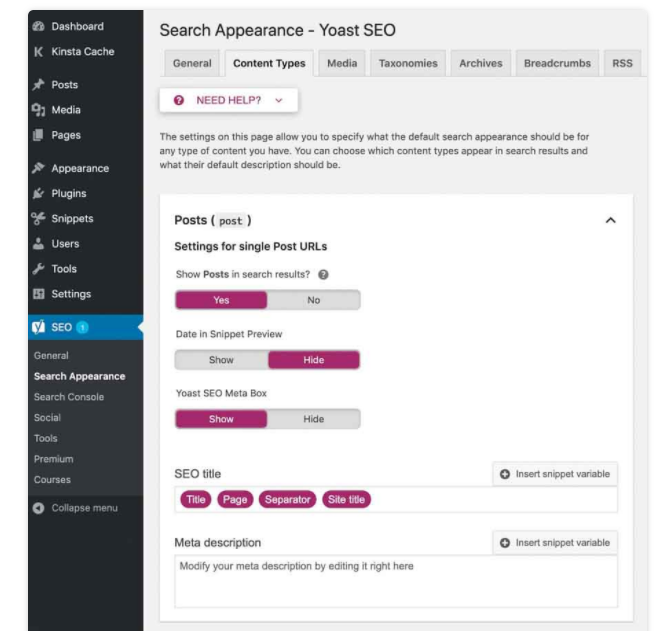Click the Users icon in sidebar
667x631 pixels.
(x=39, y=243)
